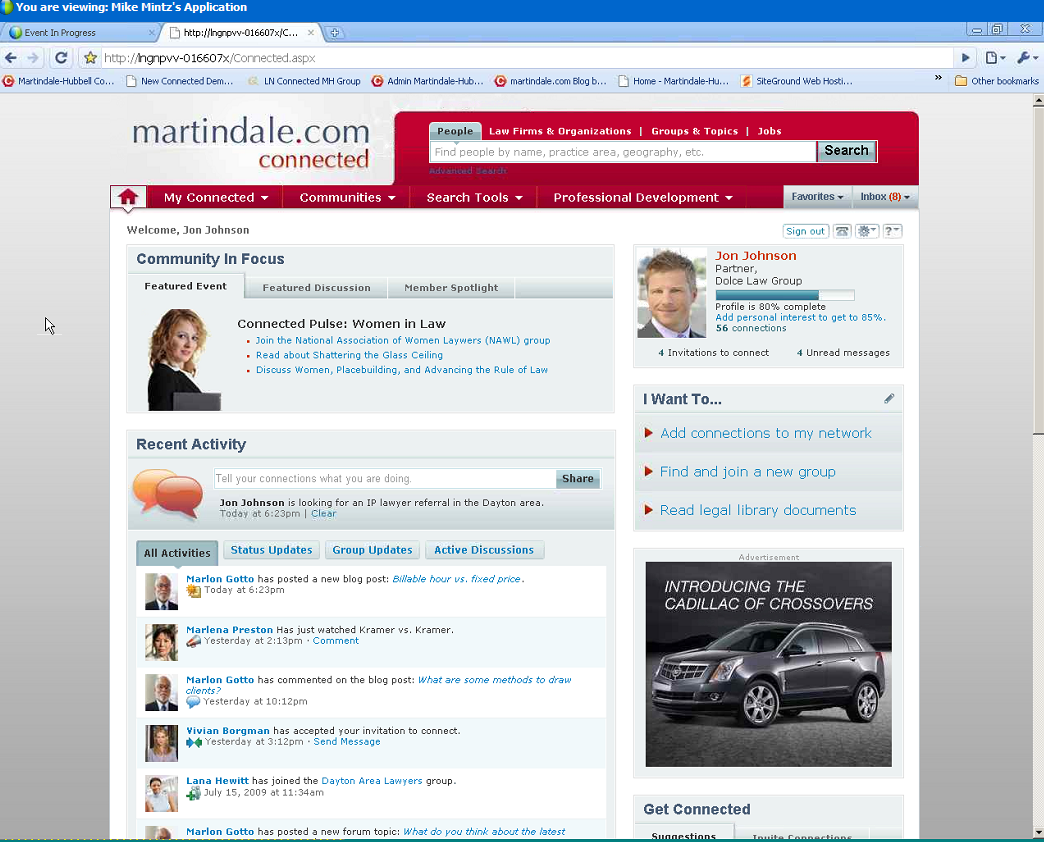Click Jon Johnson's profile photo

click(x=672, y=293)
